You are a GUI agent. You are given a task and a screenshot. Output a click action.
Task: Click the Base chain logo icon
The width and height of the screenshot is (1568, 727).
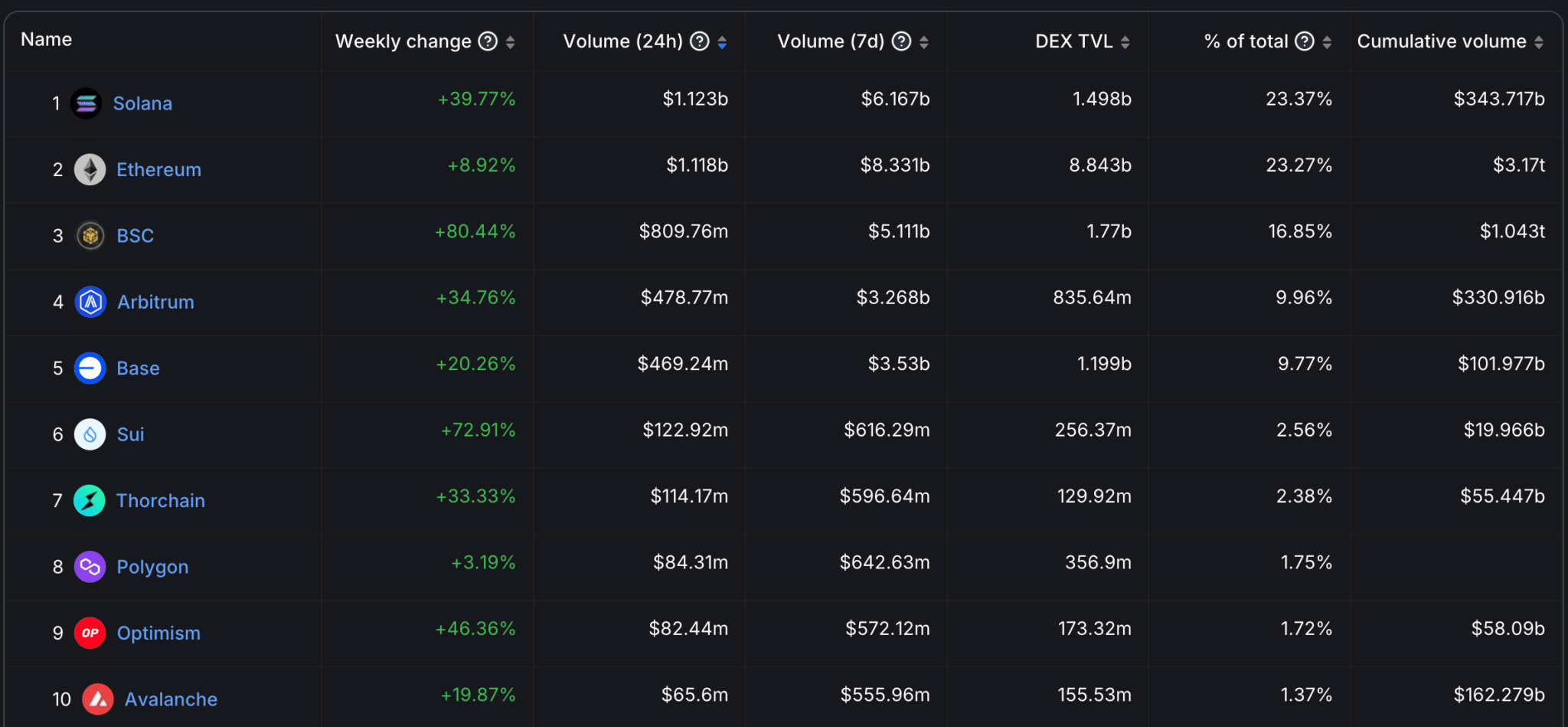[x=90, y=368]
